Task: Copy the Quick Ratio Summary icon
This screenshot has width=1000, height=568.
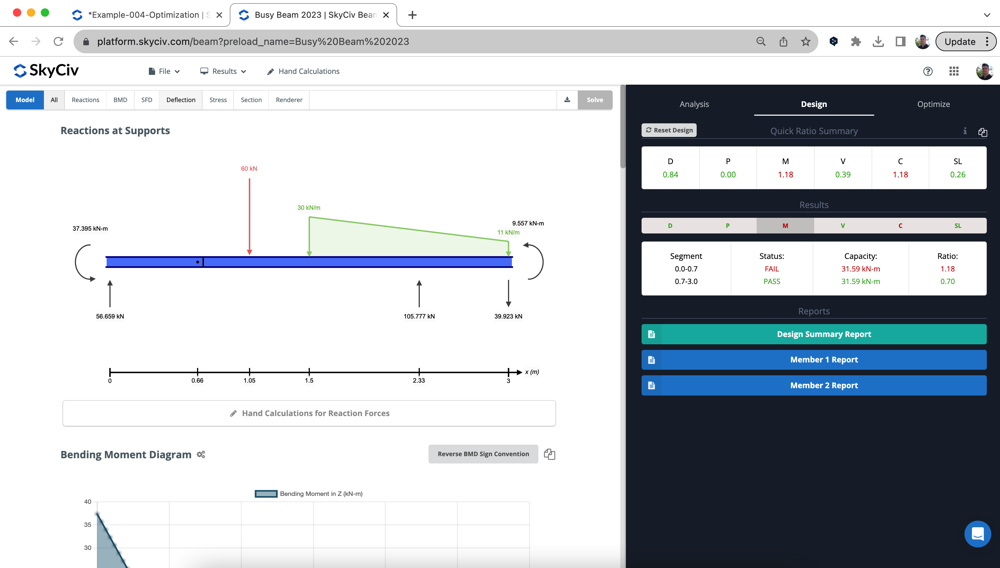Action: (x=983, y=132)
